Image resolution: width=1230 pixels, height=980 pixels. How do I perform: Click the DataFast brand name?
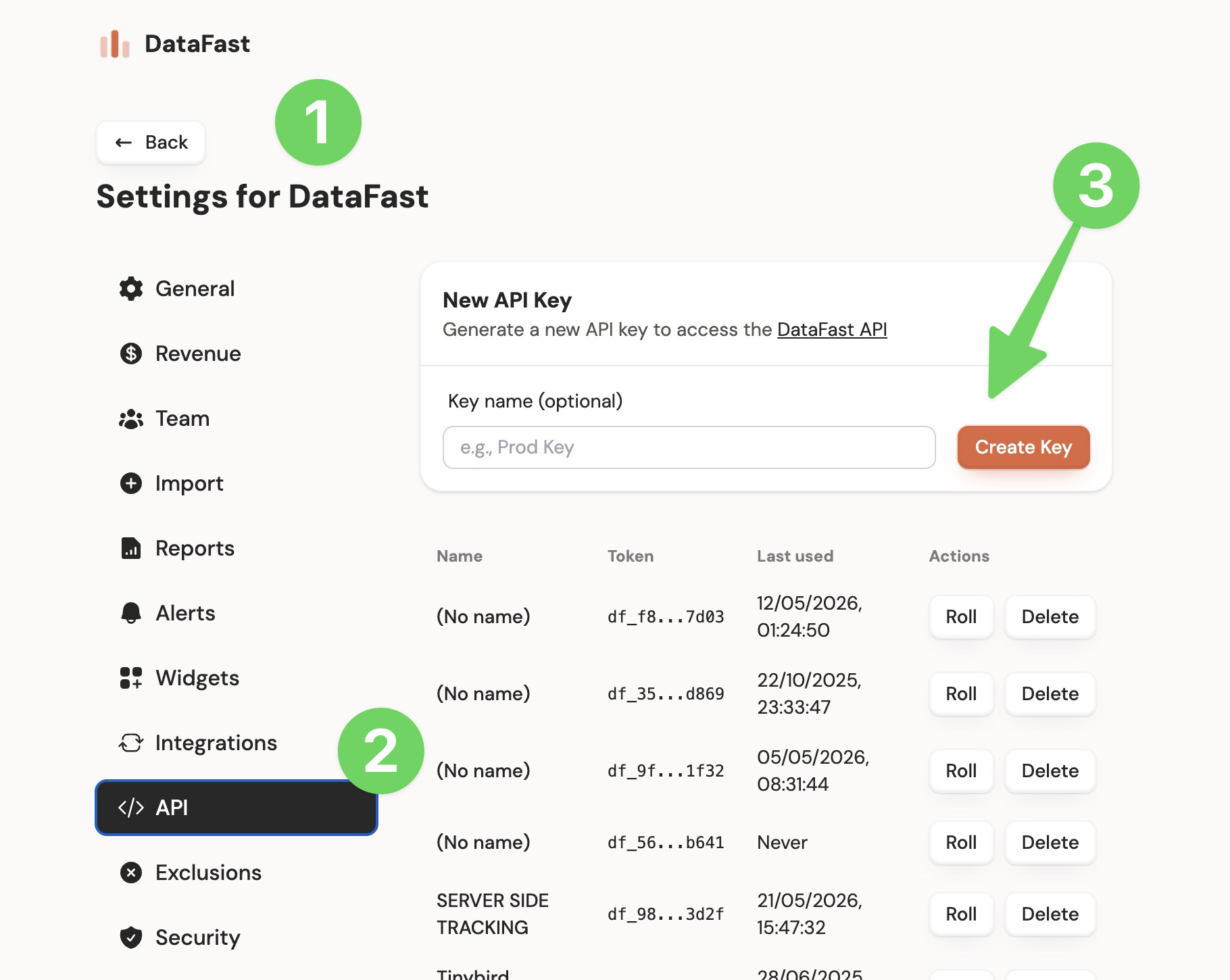(x=197, y=44)
